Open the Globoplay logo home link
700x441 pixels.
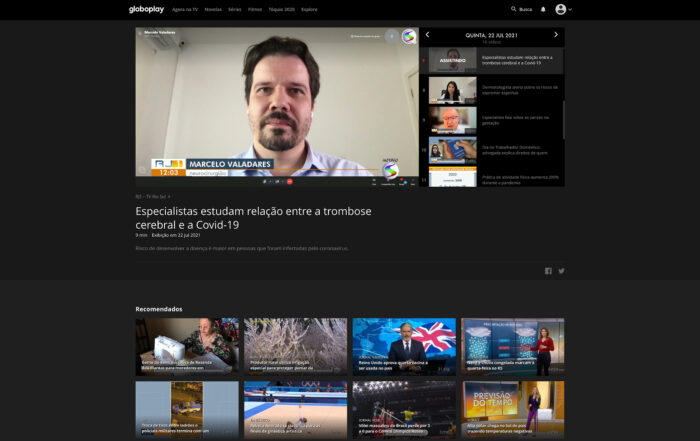[146, 9]
